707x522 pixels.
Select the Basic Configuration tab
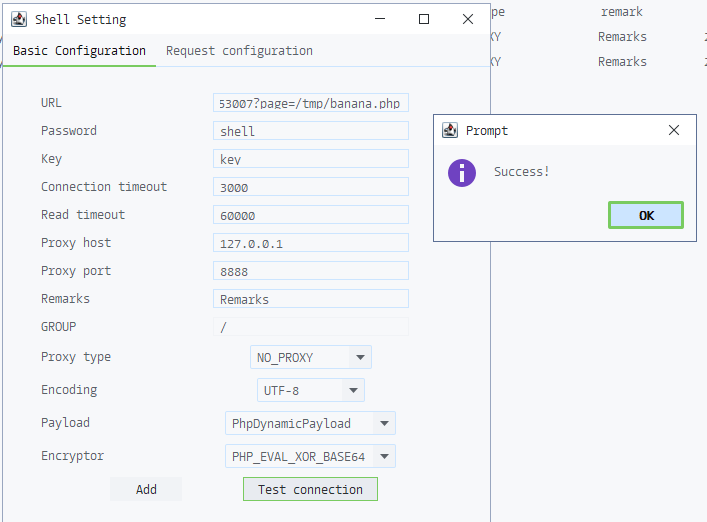coord(79,51)
